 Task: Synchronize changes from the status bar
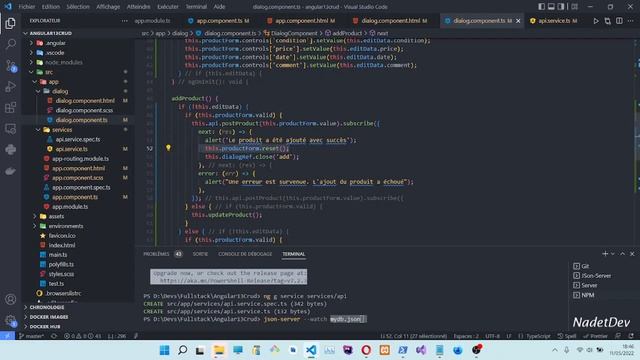[x=54, y=336]
